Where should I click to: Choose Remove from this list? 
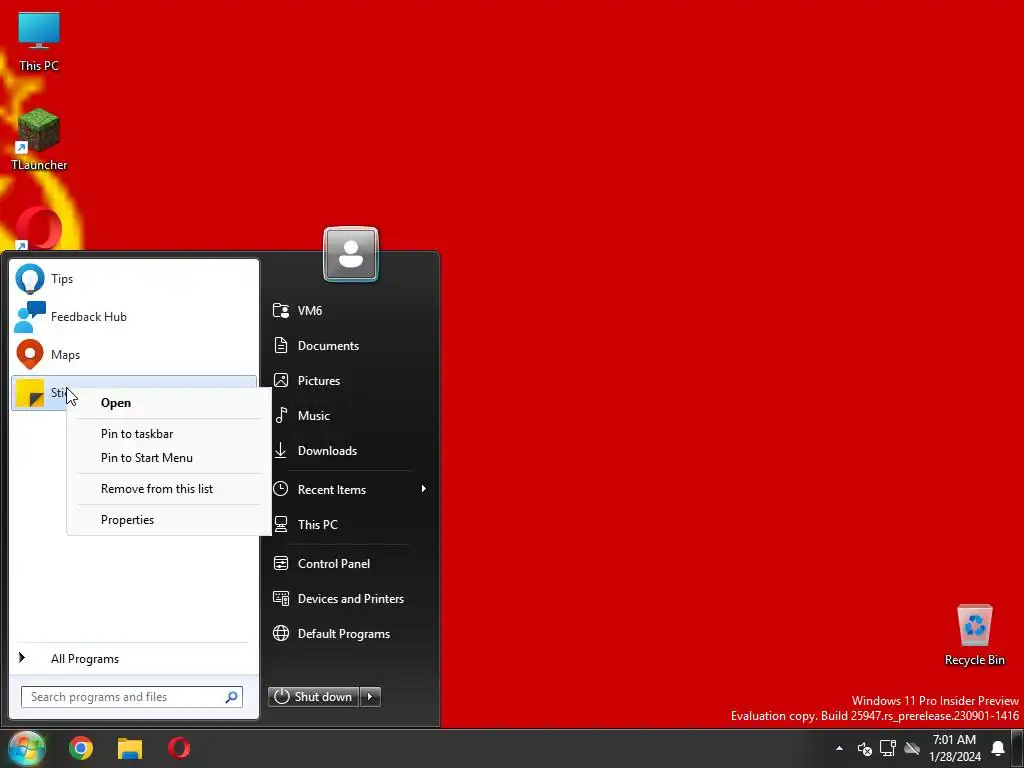click(168, 488)
